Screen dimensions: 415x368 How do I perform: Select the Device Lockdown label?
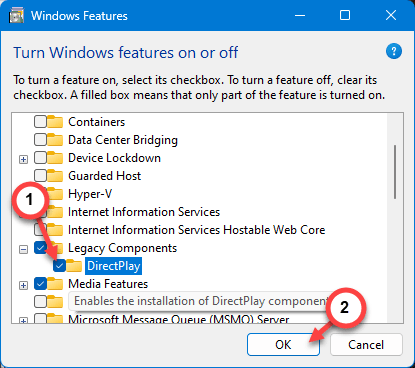[114, 158]
